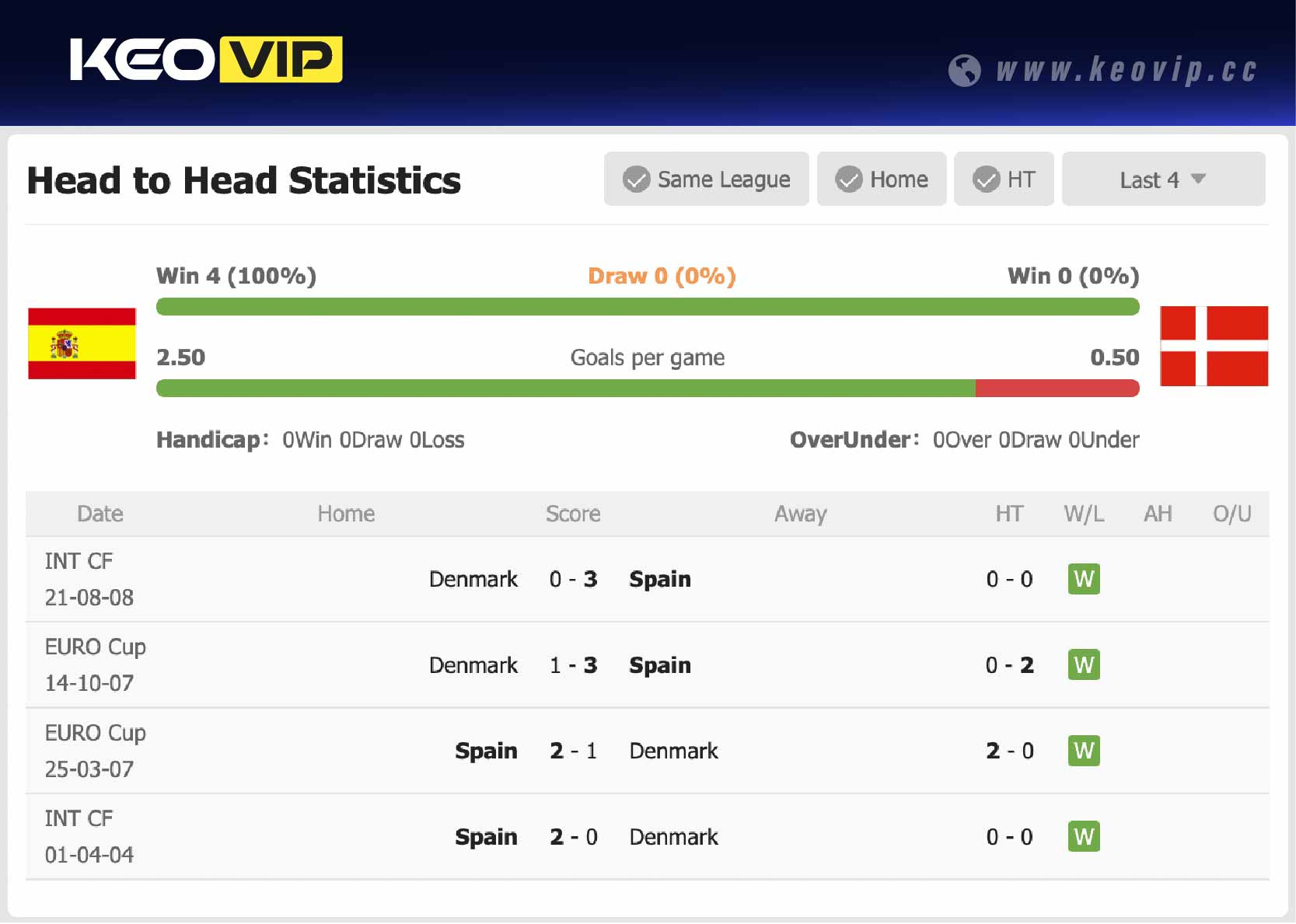Click the Denmark flag image
This screenshot has height=924, width=1296.
(x=1214, y=346)
